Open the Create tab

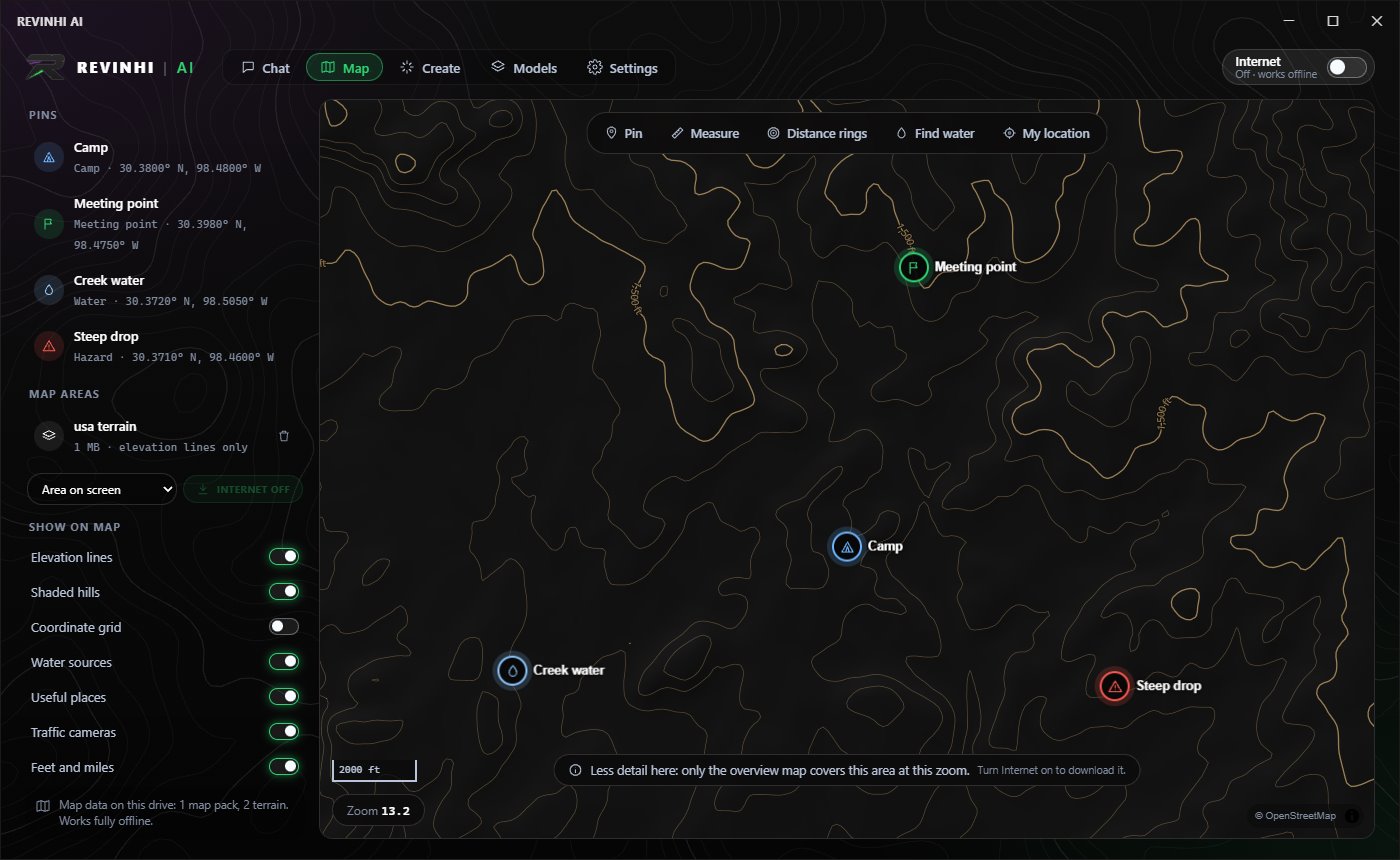(430, 68)
